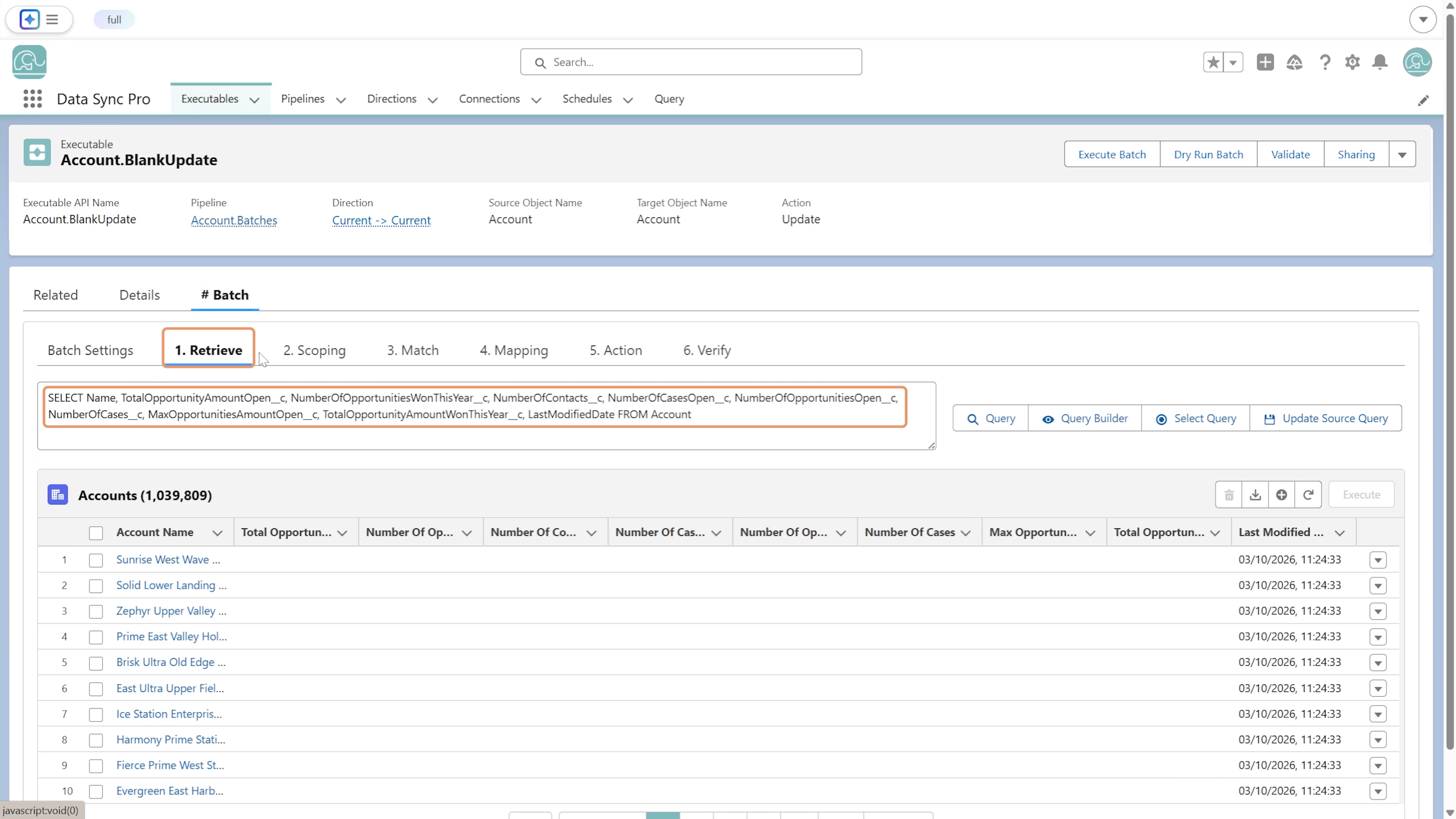Image resolution: width=1456 pixels, height=819 pixels.
Task: Open row actions dropdown for Sunrise West Wave
Action: tap(1378, 560)
